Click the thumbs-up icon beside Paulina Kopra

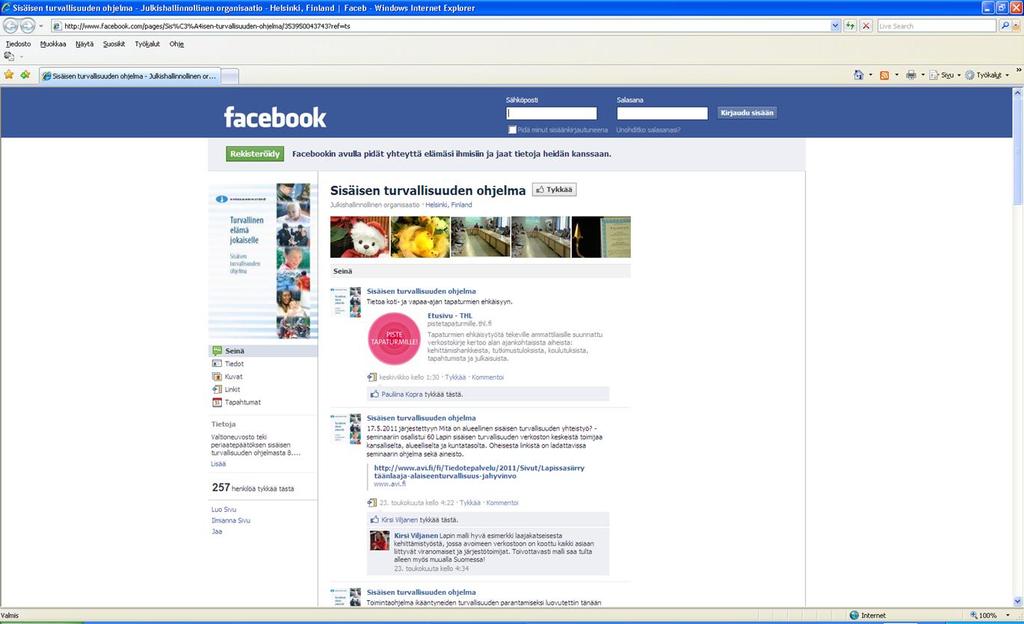pyautogui.click(x=375, y=394)
